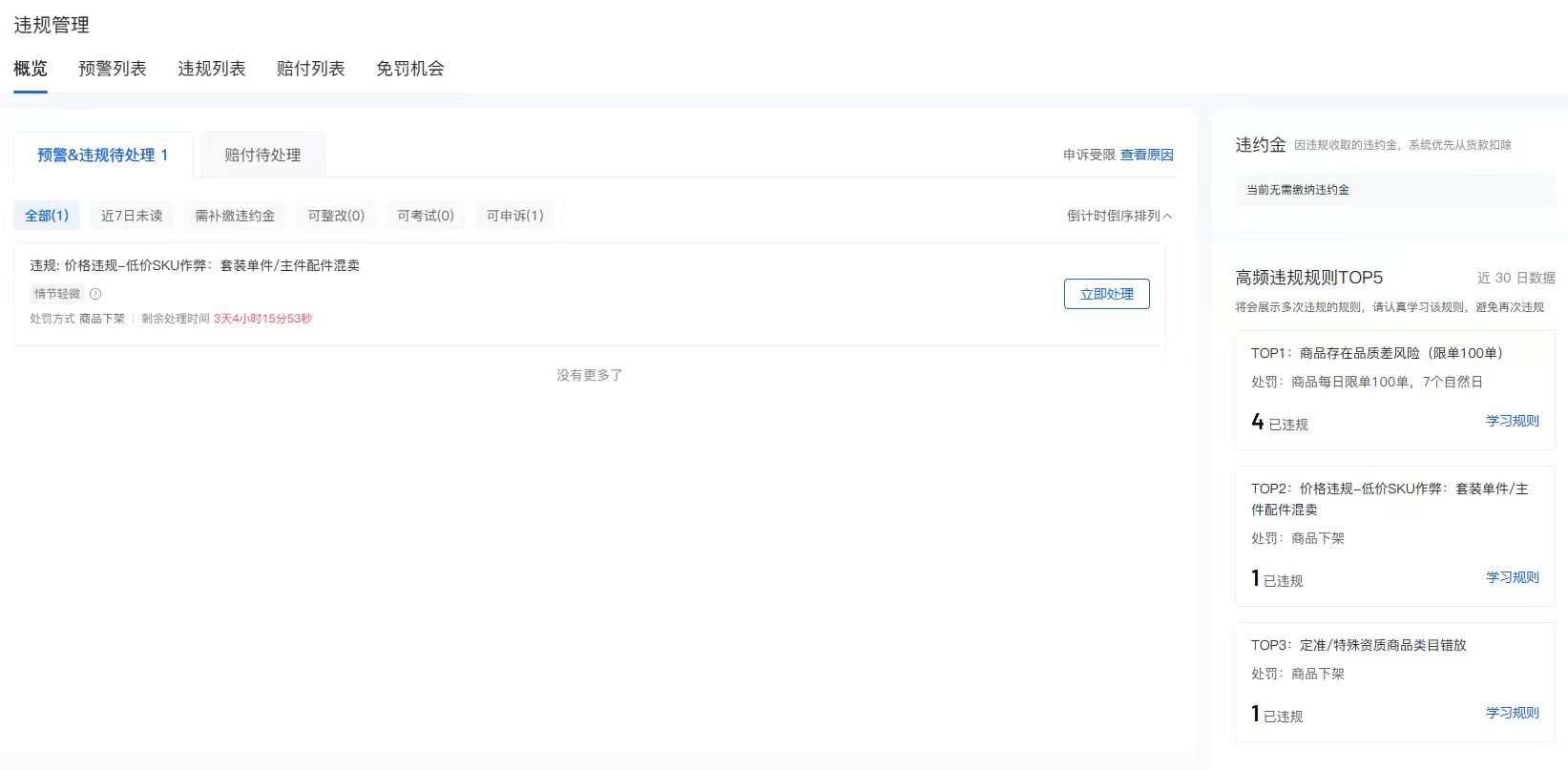The image size is (1568, 770).
Task: Filter by 可申诉(1) violations
Action: click(515, 216)
